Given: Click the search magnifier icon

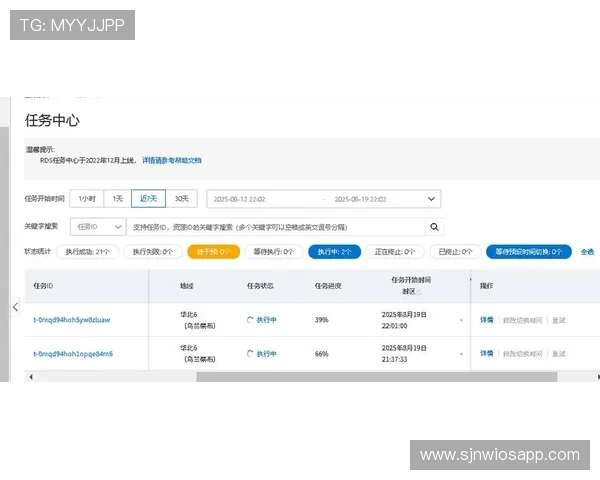Looking at the screenshot, I should 434,227.
